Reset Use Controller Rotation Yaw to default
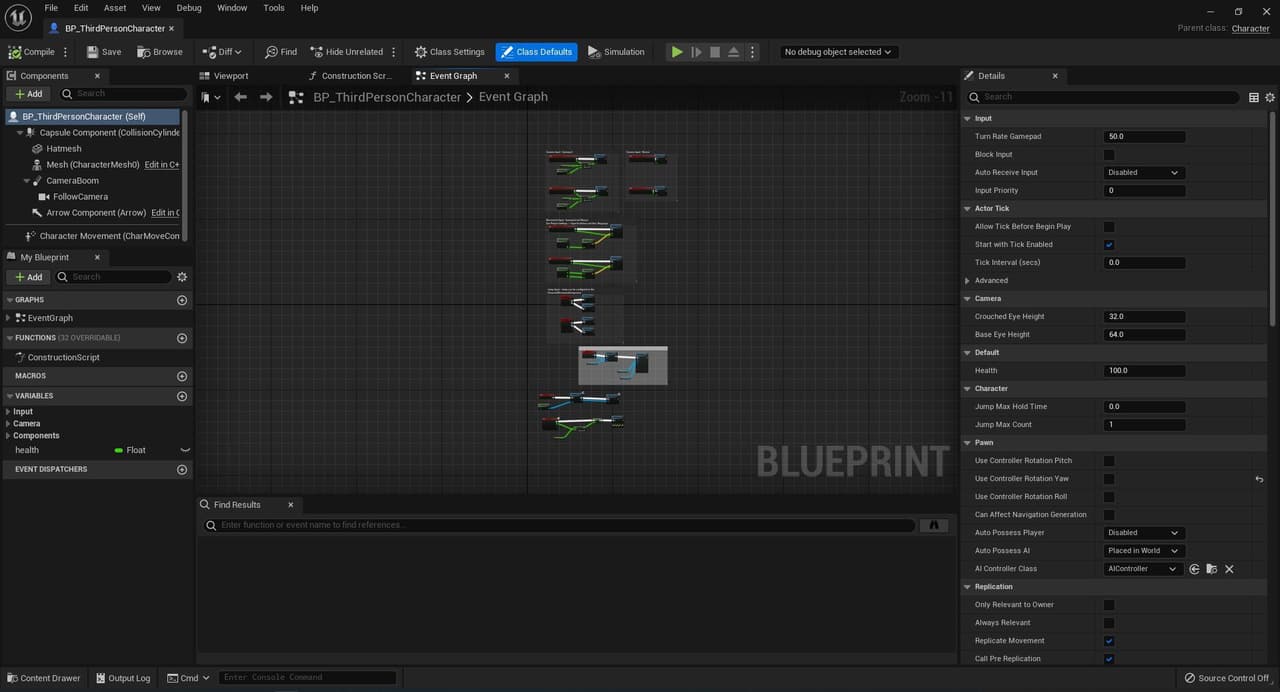This screenshot has width=1280, height=692. [x=1259, y=479]
